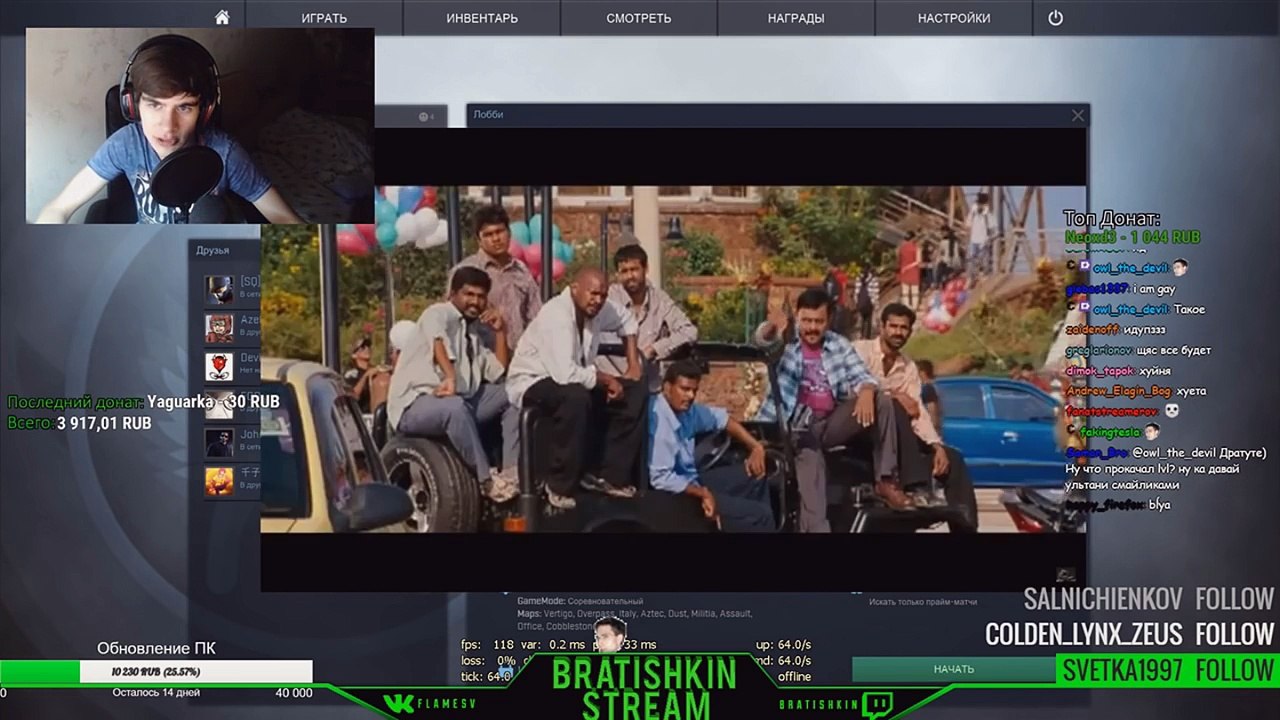
Task: Click the power quit icon
Action: 1055,18
